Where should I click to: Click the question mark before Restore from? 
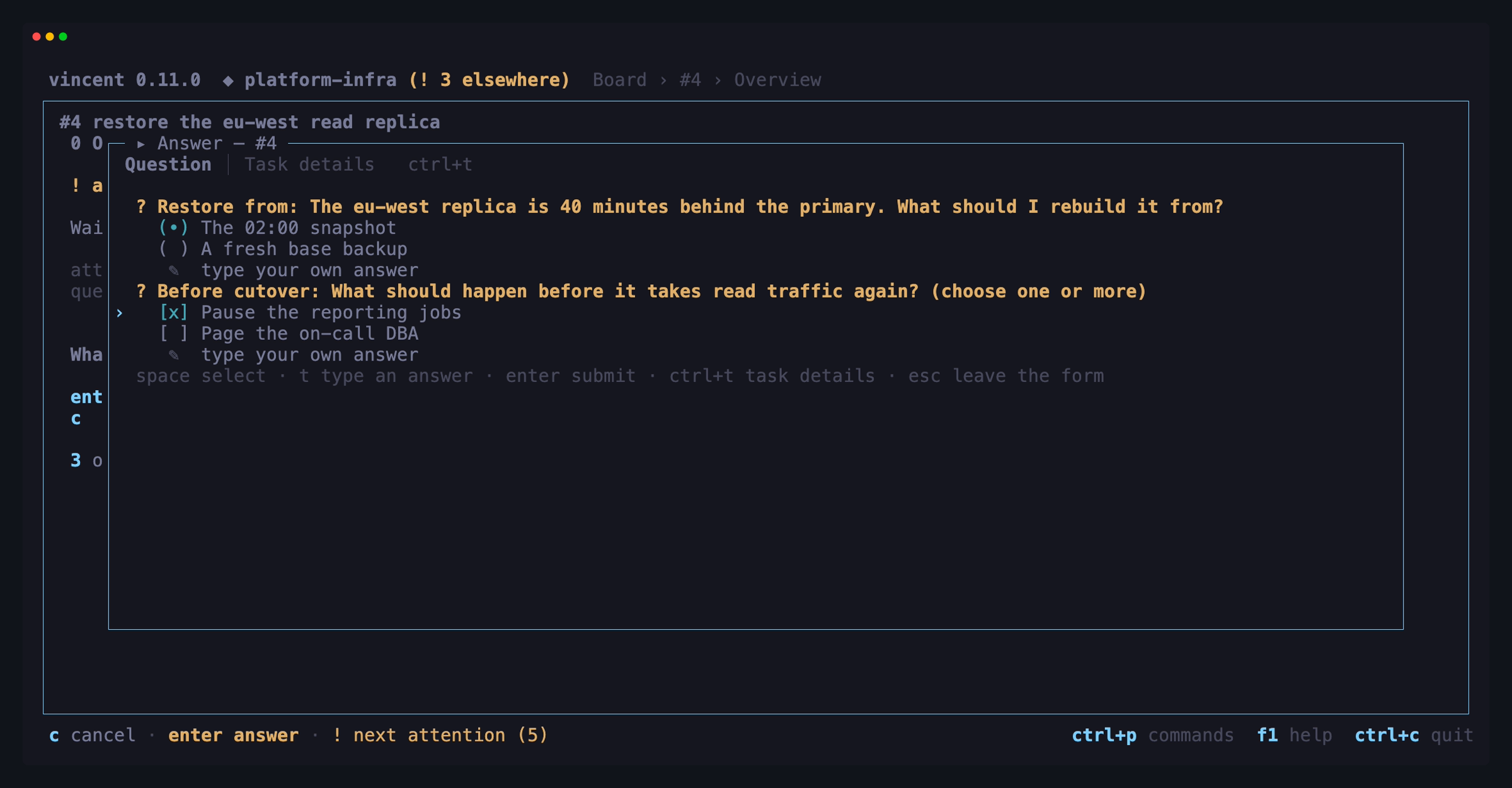(x=141, y=207)
